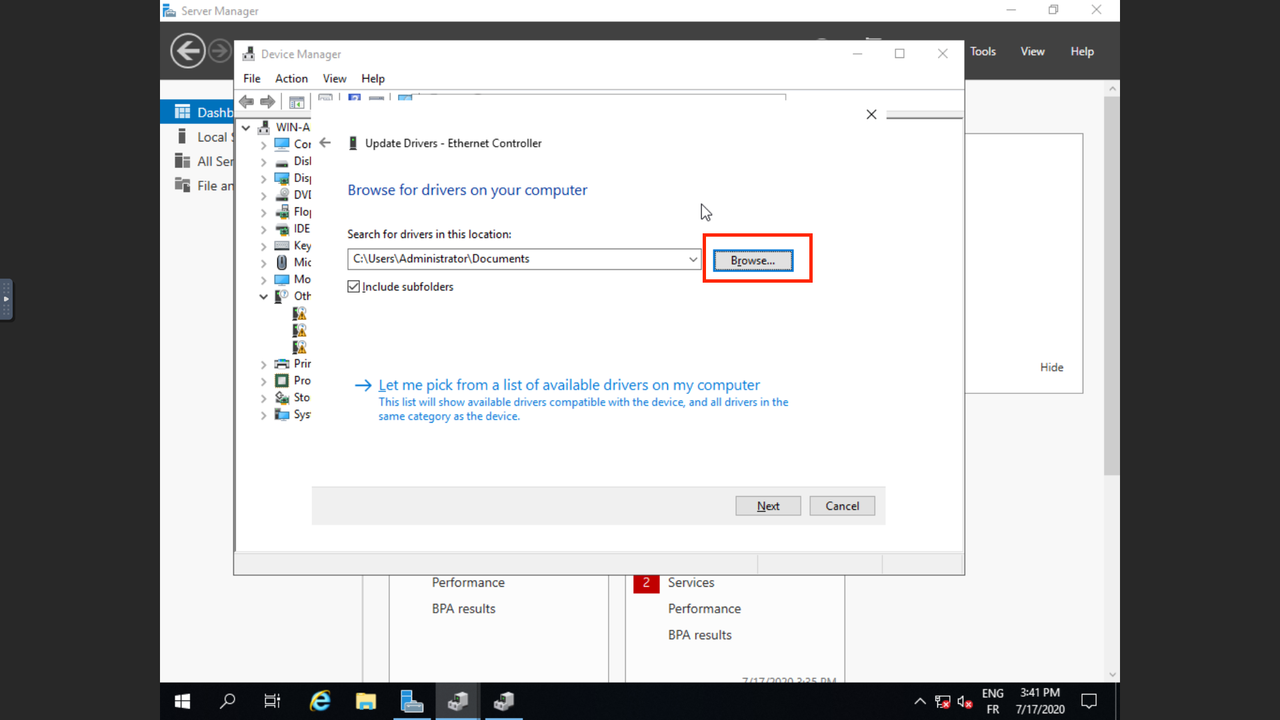Image resolution: width=1280 pixels, height=720 pixels.
Task: Select the Mice mouse icon in tree
Action: 282,262
